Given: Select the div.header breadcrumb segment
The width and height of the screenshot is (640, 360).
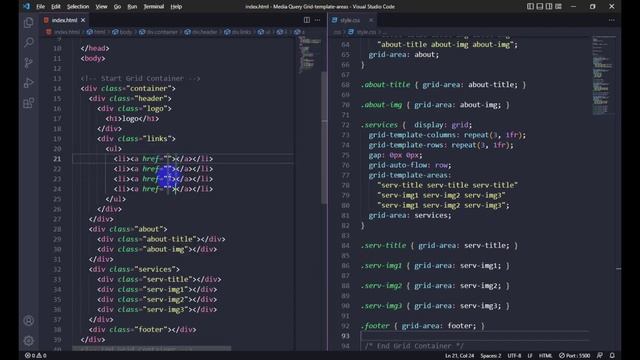Looking at the screenshot, I should click(x=202, y=32).
